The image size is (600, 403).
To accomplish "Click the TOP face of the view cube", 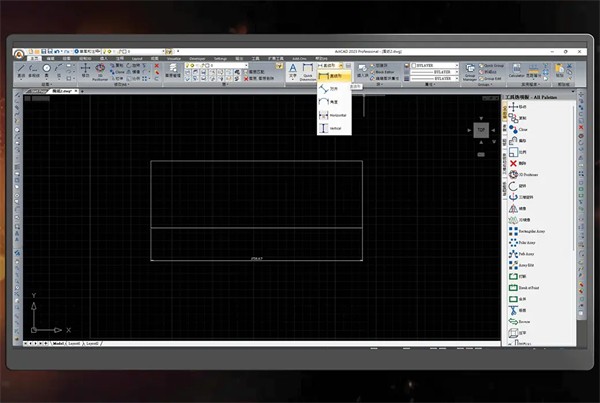I will coord(481,130).
